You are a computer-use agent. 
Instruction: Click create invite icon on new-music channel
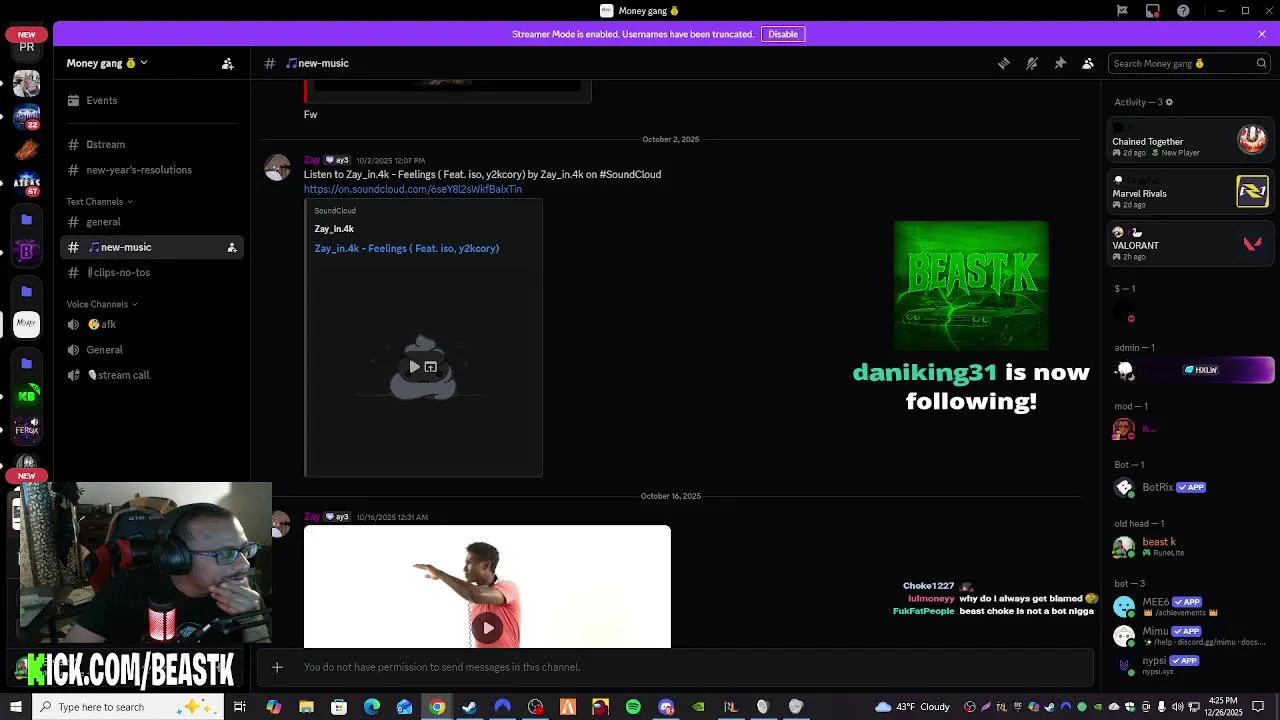[232, 247]
